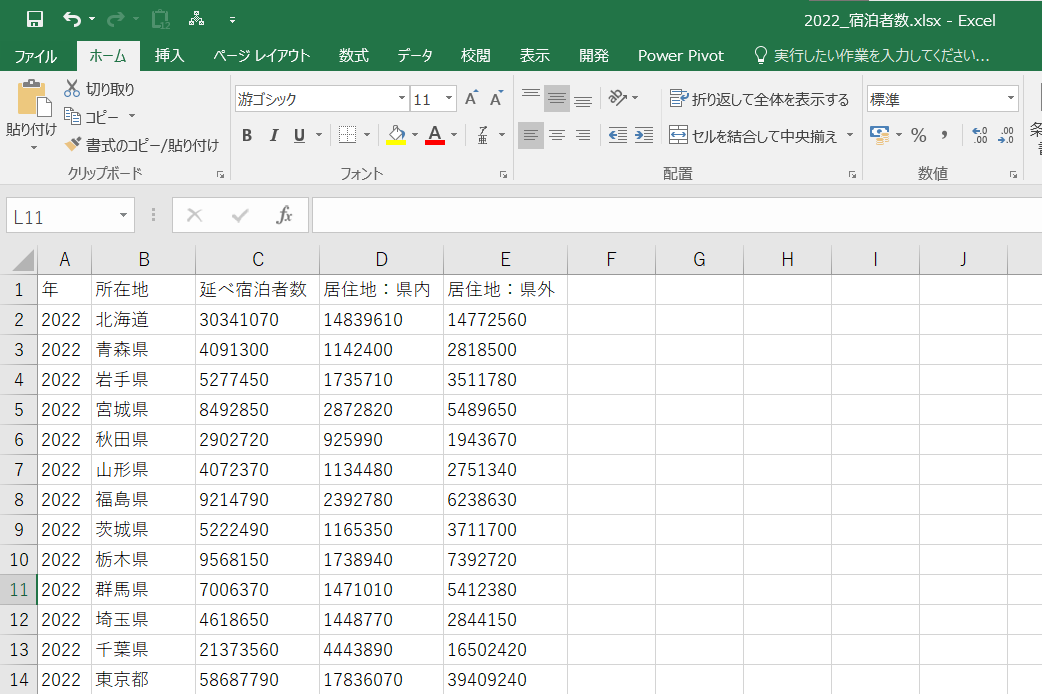Screen dimensions: 1042x694
Task: Apply percent style to the selection
Action: coord(918,134)
